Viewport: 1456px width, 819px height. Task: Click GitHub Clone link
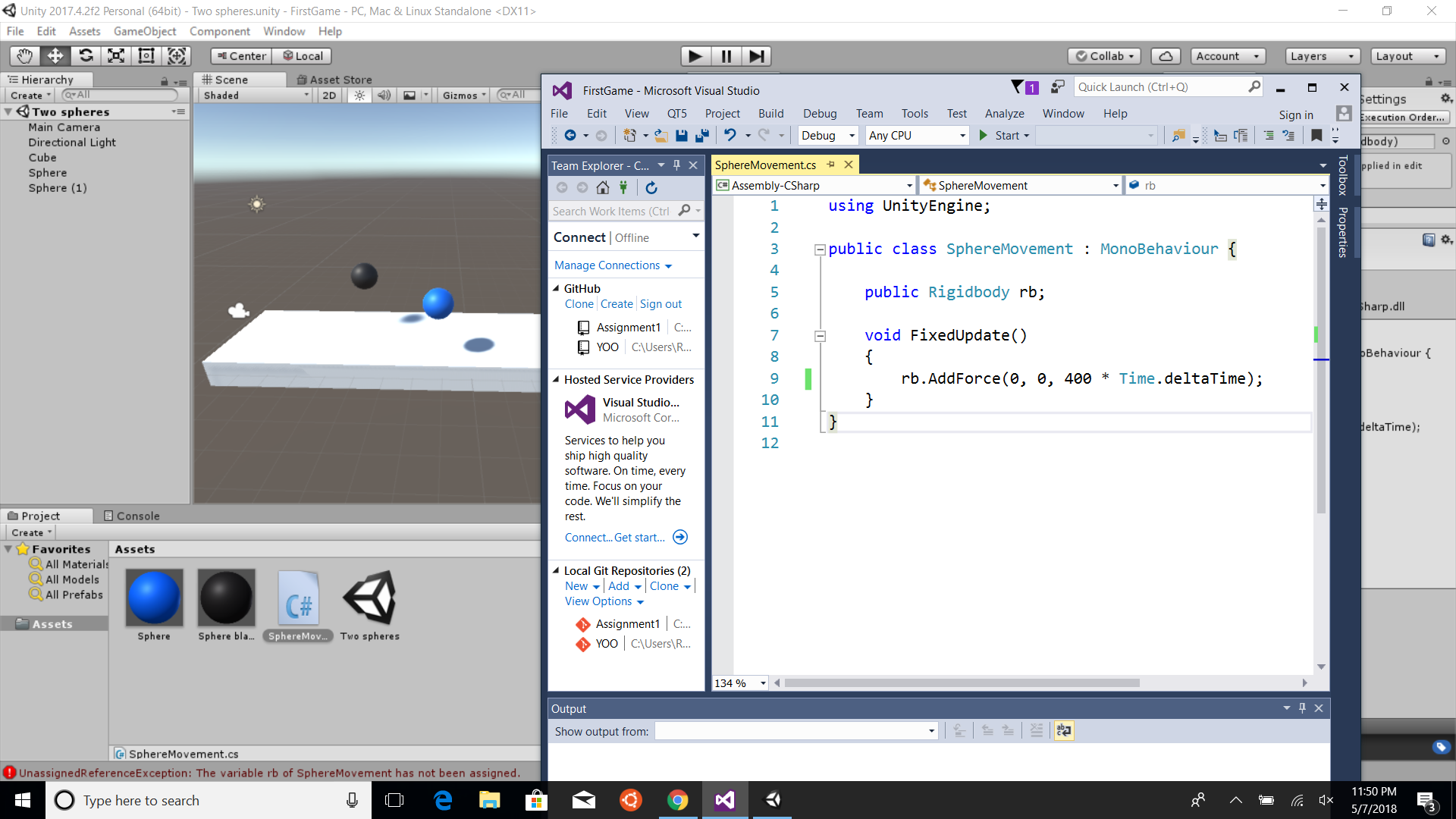click(579, 304)
